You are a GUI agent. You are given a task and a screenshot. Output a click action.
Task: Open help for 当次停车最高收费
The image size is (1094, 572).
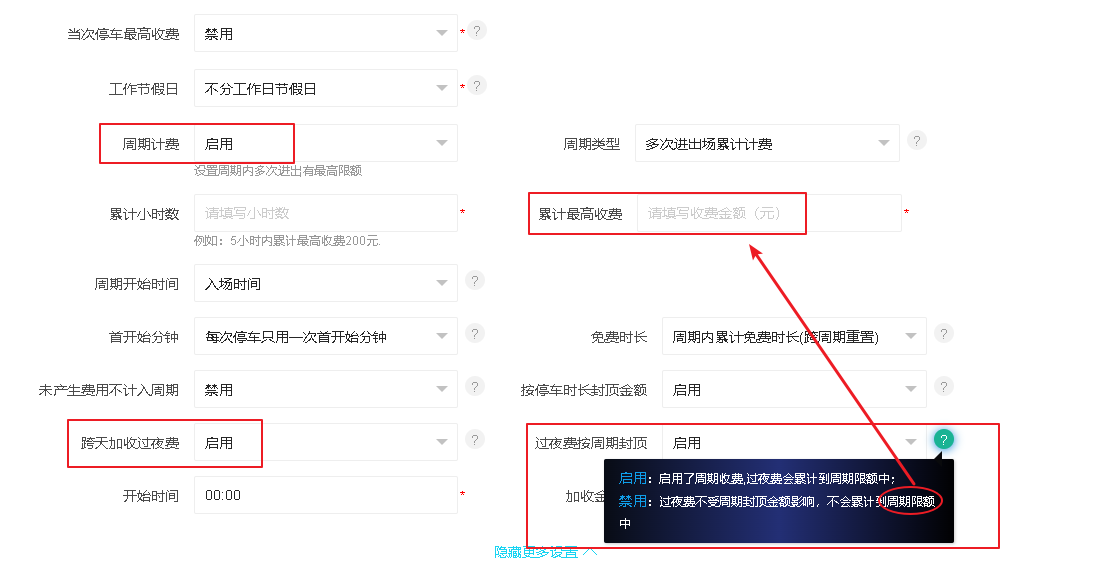coord(477,31)
